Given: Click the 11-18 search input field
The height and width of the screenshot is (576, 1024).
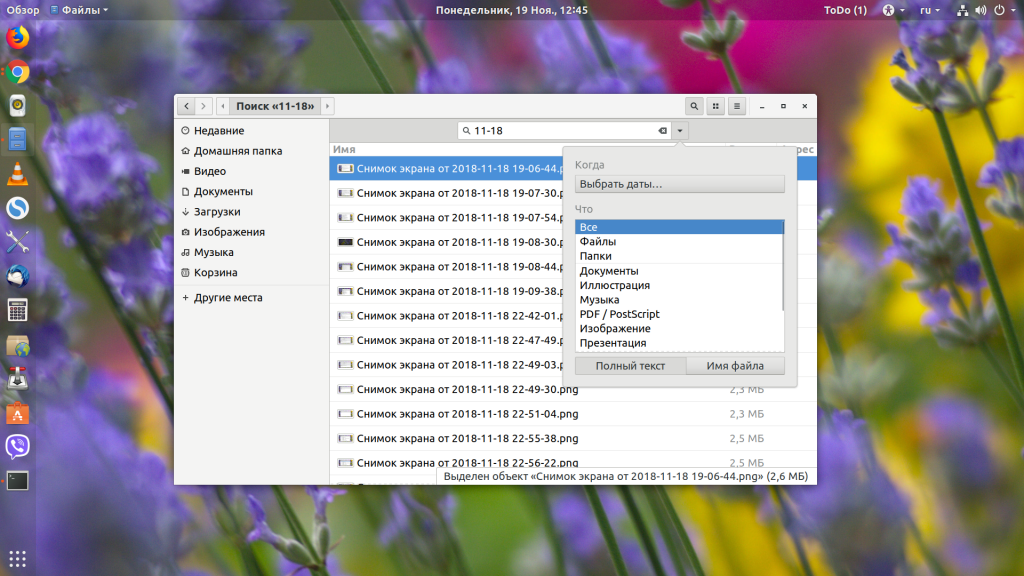Looking at the screenshot, I should click(562, 131).
